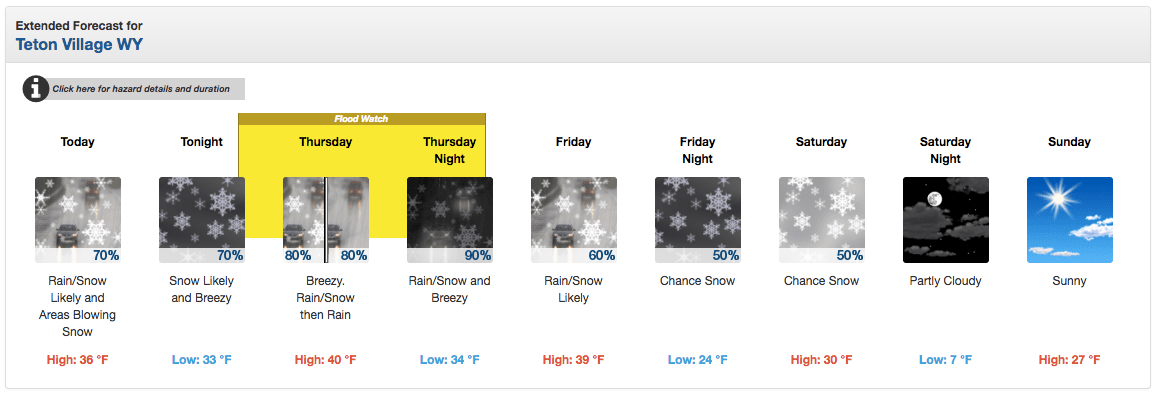Select the Thursday Night day label
Viewport: 1157px width, 394px height.
click(449, 150)
